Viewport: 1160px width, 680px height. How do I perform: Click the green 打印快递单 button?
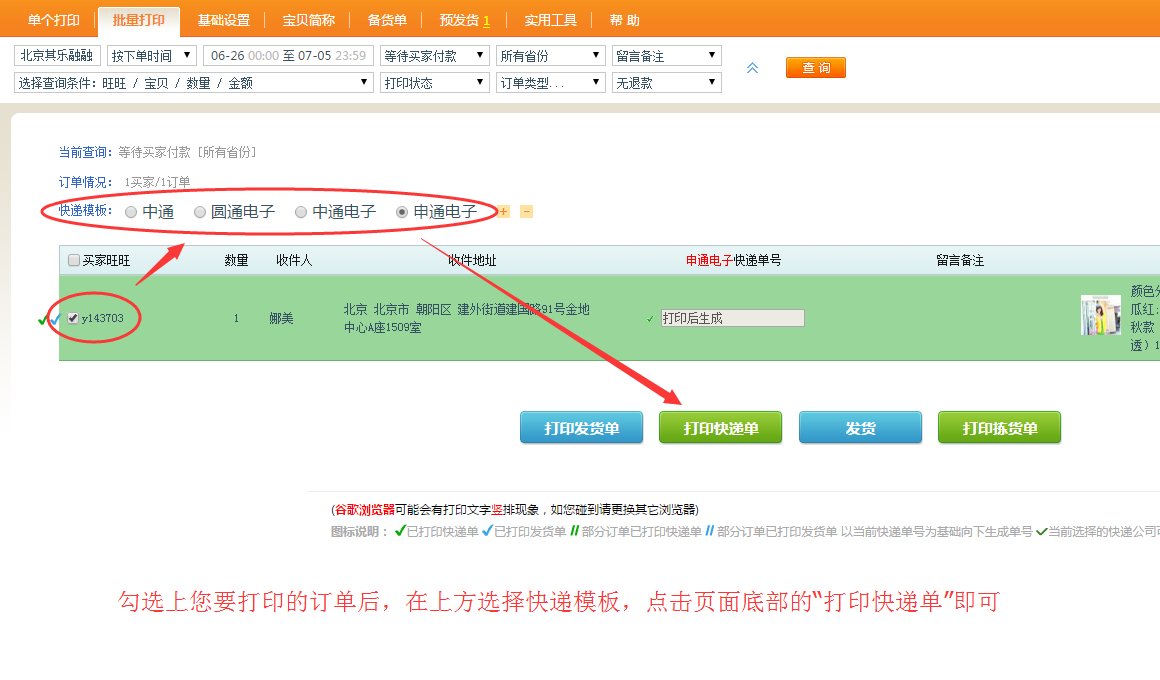point(720,428)
